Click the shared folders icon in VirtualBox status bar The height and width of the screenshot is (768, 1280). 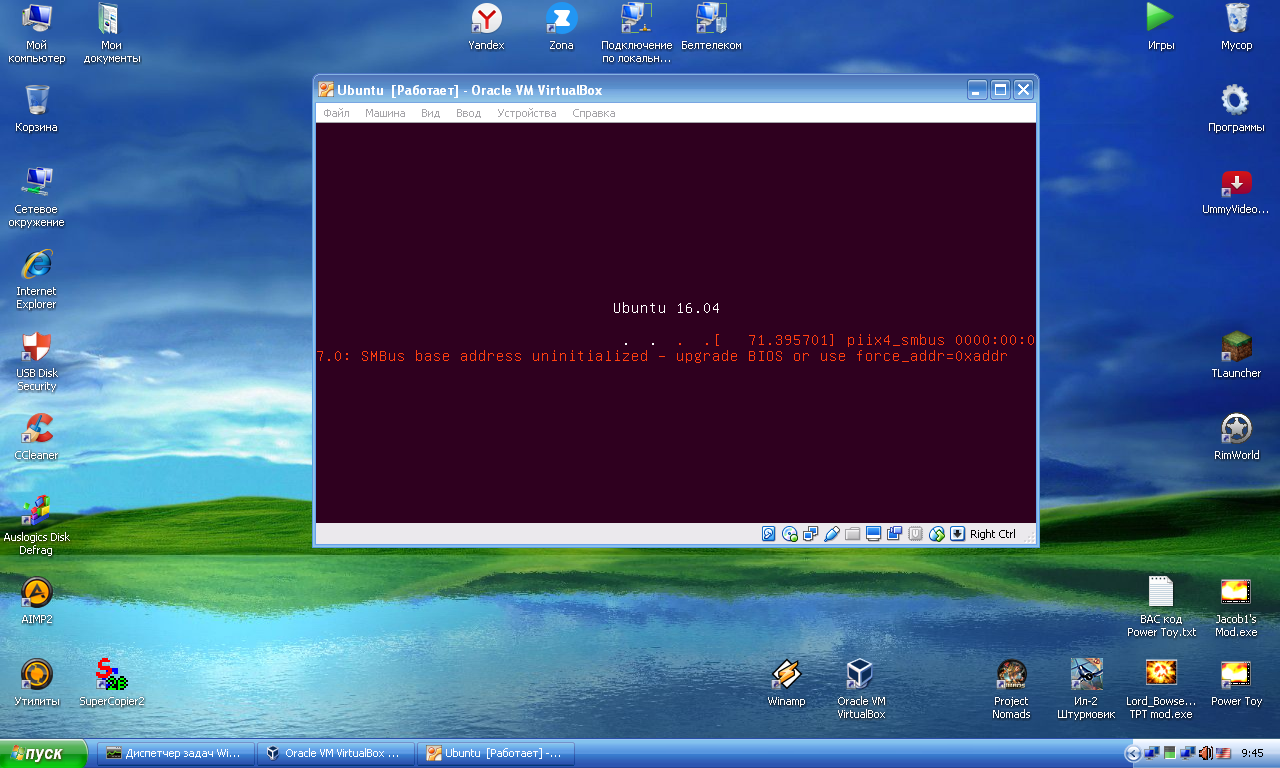click(853, 534)
